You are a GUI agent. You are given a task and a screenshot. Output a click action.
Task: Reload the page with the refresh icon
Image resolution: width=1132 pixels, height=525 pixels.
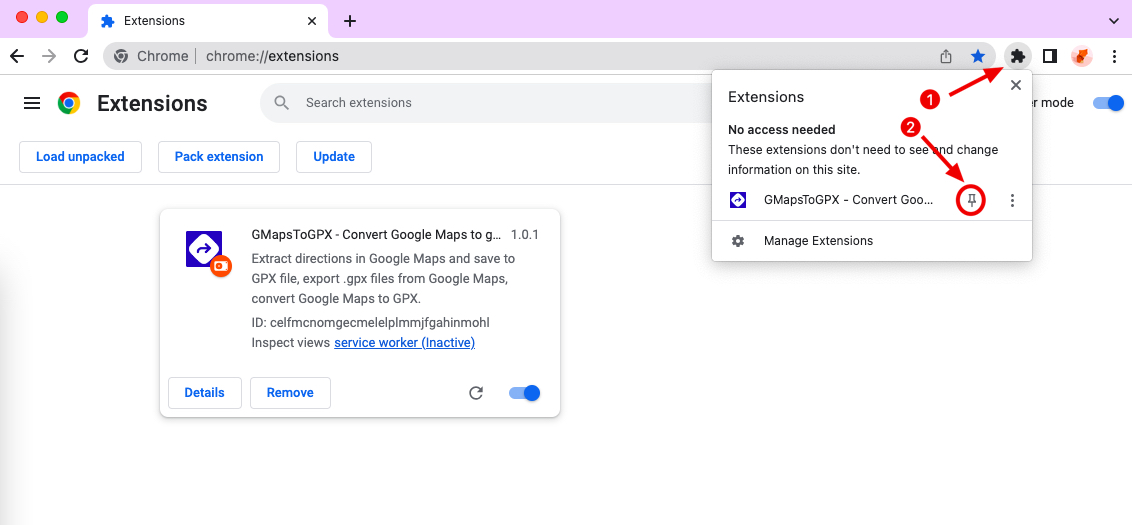pyautogui.click(x=82, y=56)
